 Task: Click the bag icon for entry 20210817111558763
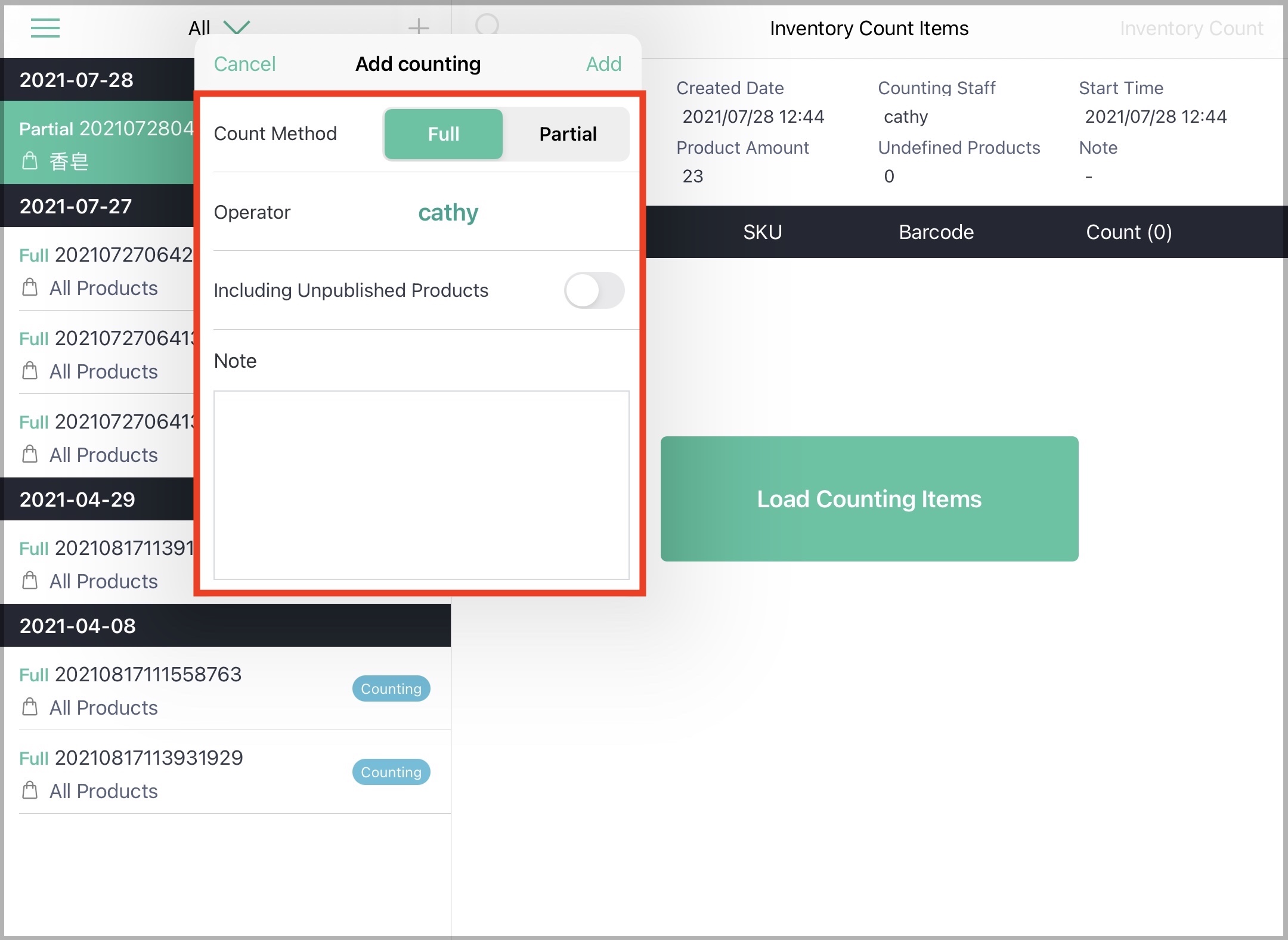(30, 708)
